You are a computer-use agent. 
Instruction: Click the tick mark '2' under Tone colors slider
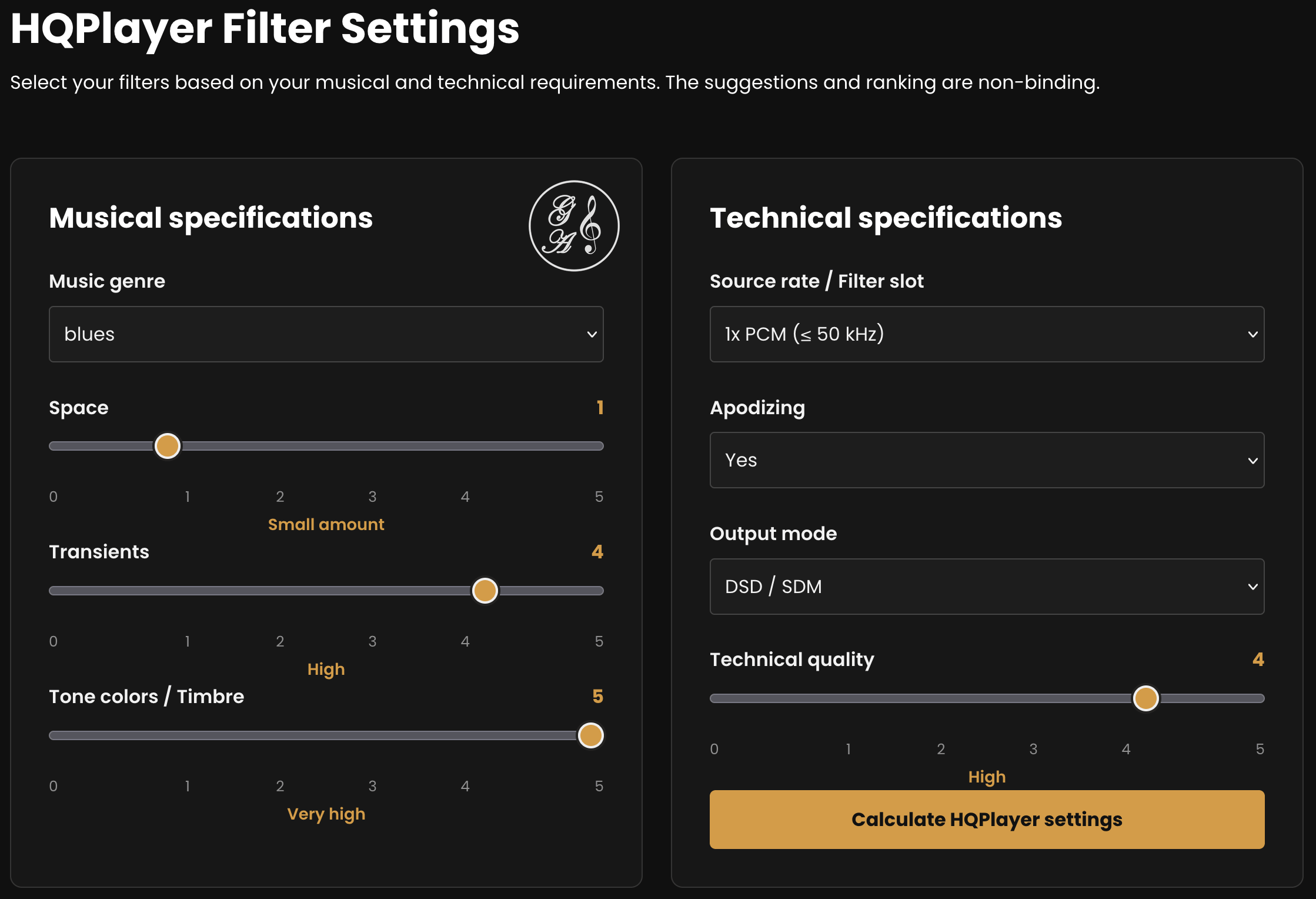point(280,786)
